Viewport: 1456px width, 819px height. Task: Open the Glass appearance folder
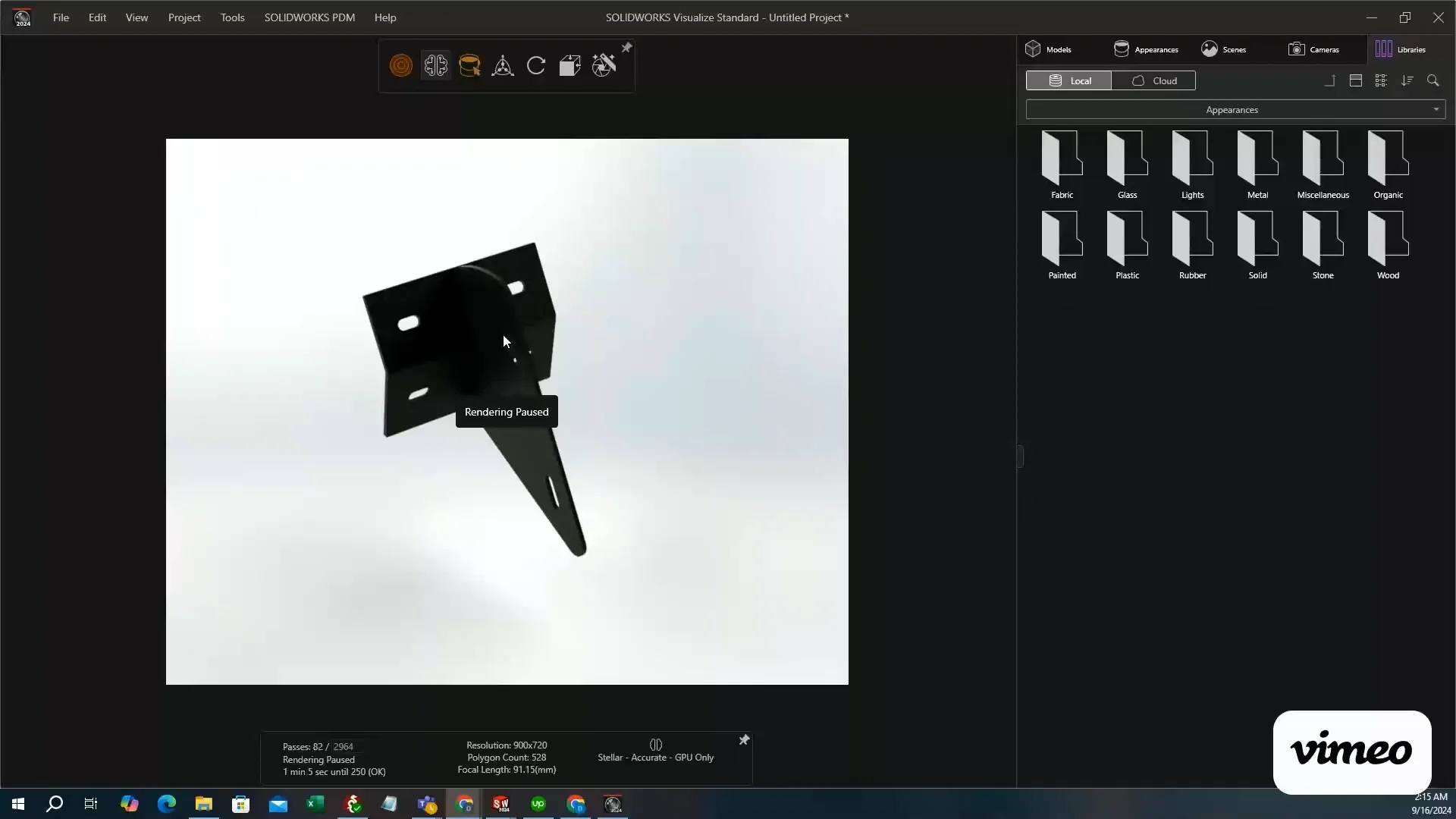click(1128, 164)
